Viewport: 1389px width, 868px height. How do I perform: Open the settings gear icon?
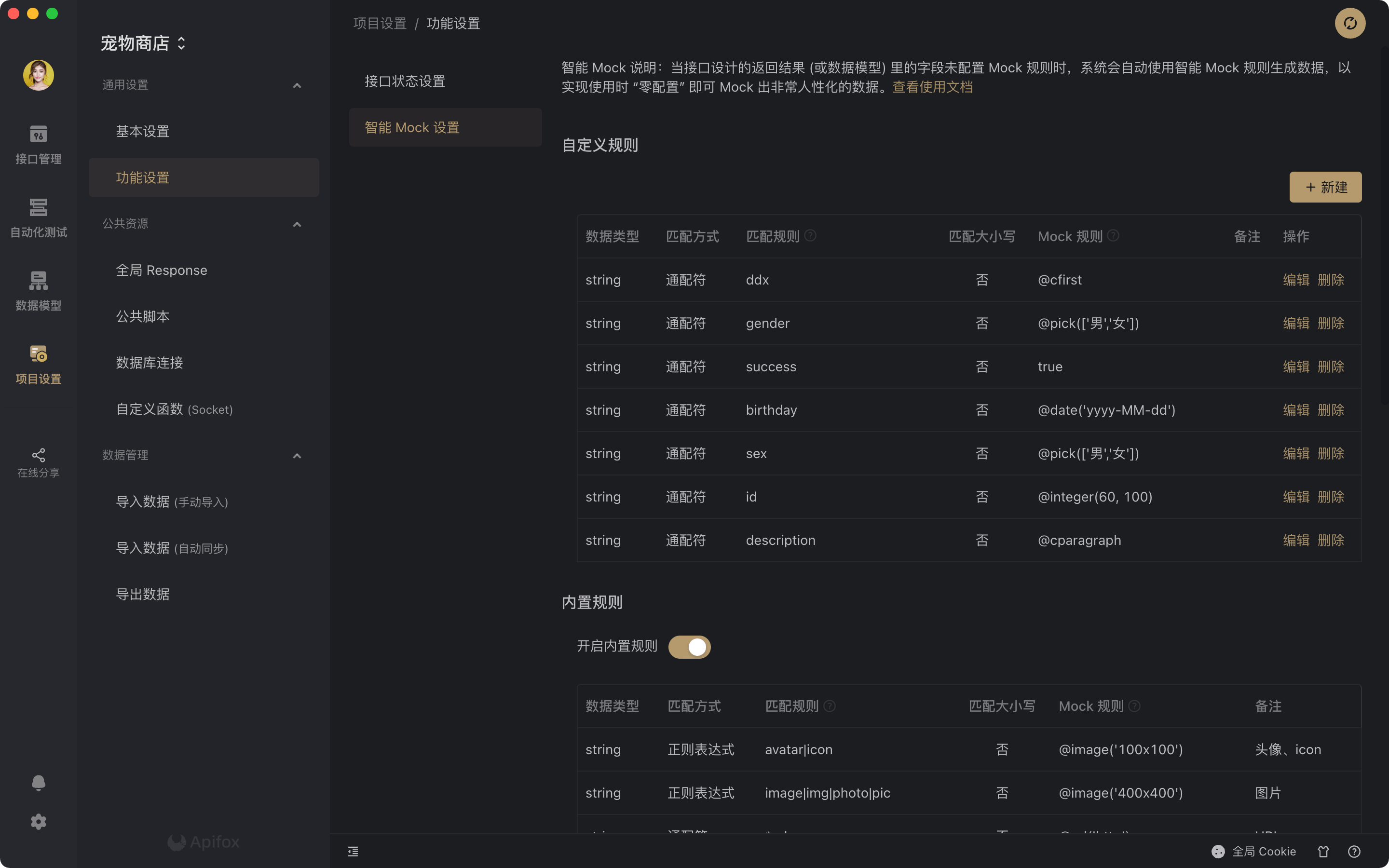click(38, 822)
